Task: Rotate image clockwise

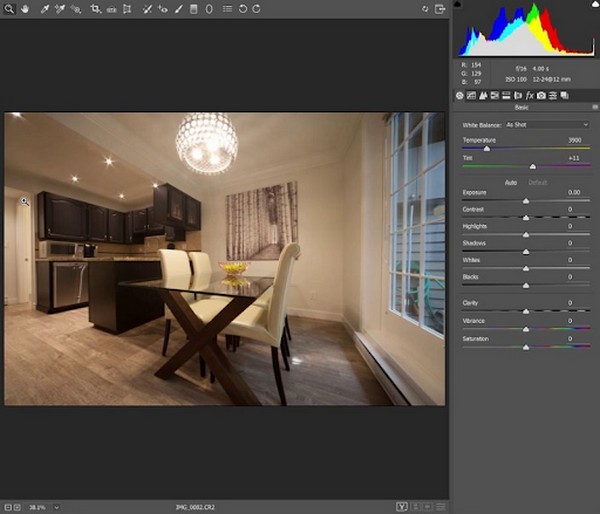Action: 257,8
